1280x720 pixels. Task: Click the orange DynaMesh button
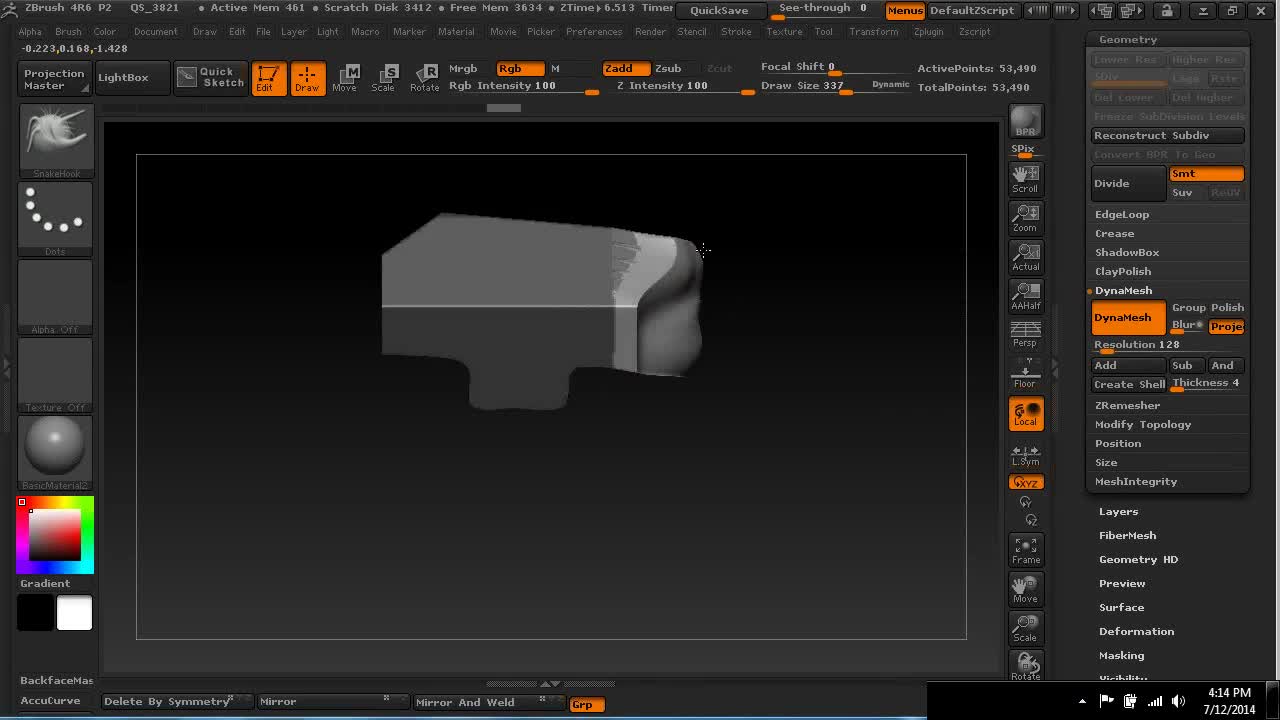(x=1128, y=318)
